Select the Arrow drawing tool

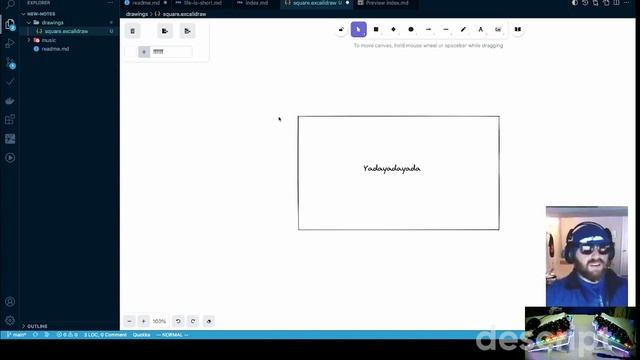click(x=428, y=29)
